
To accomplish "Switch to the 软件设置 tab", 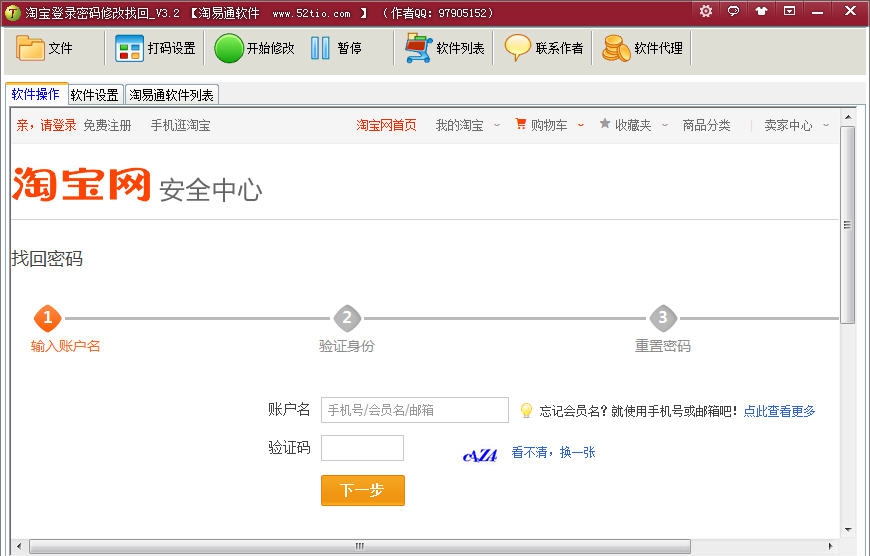I will 95,95.
